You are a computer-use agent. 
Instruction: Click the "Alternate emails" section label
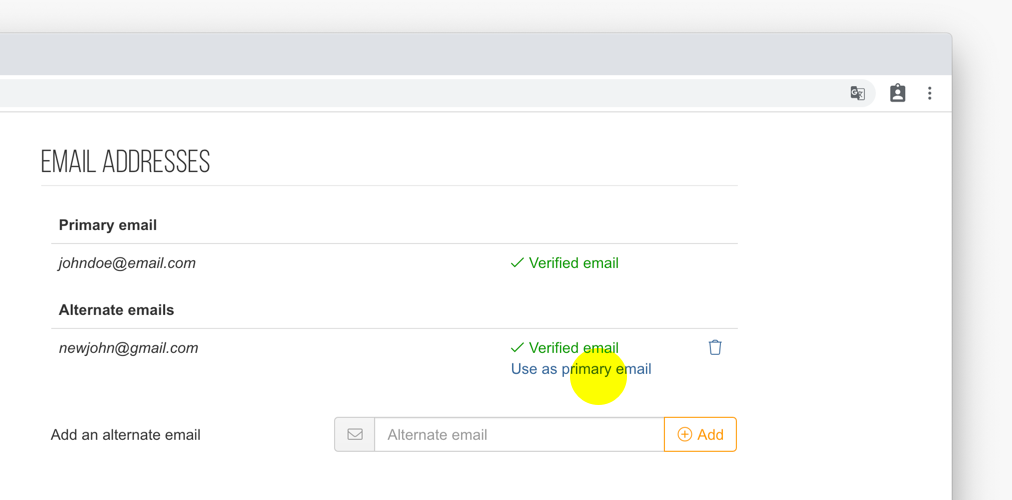[x=116, y=310]
